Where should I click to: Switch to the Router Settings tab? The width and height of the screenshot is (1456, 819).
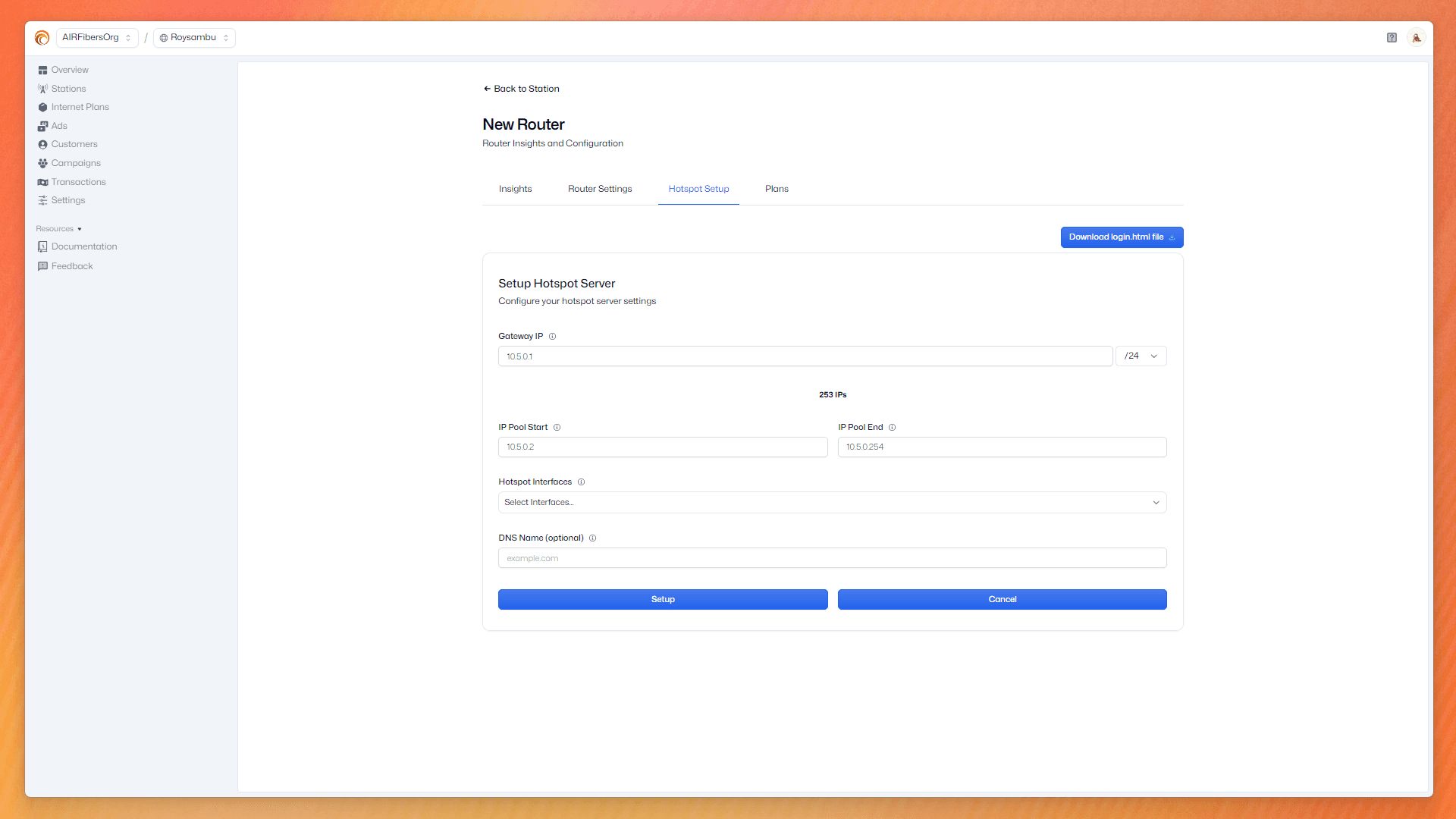599,189
